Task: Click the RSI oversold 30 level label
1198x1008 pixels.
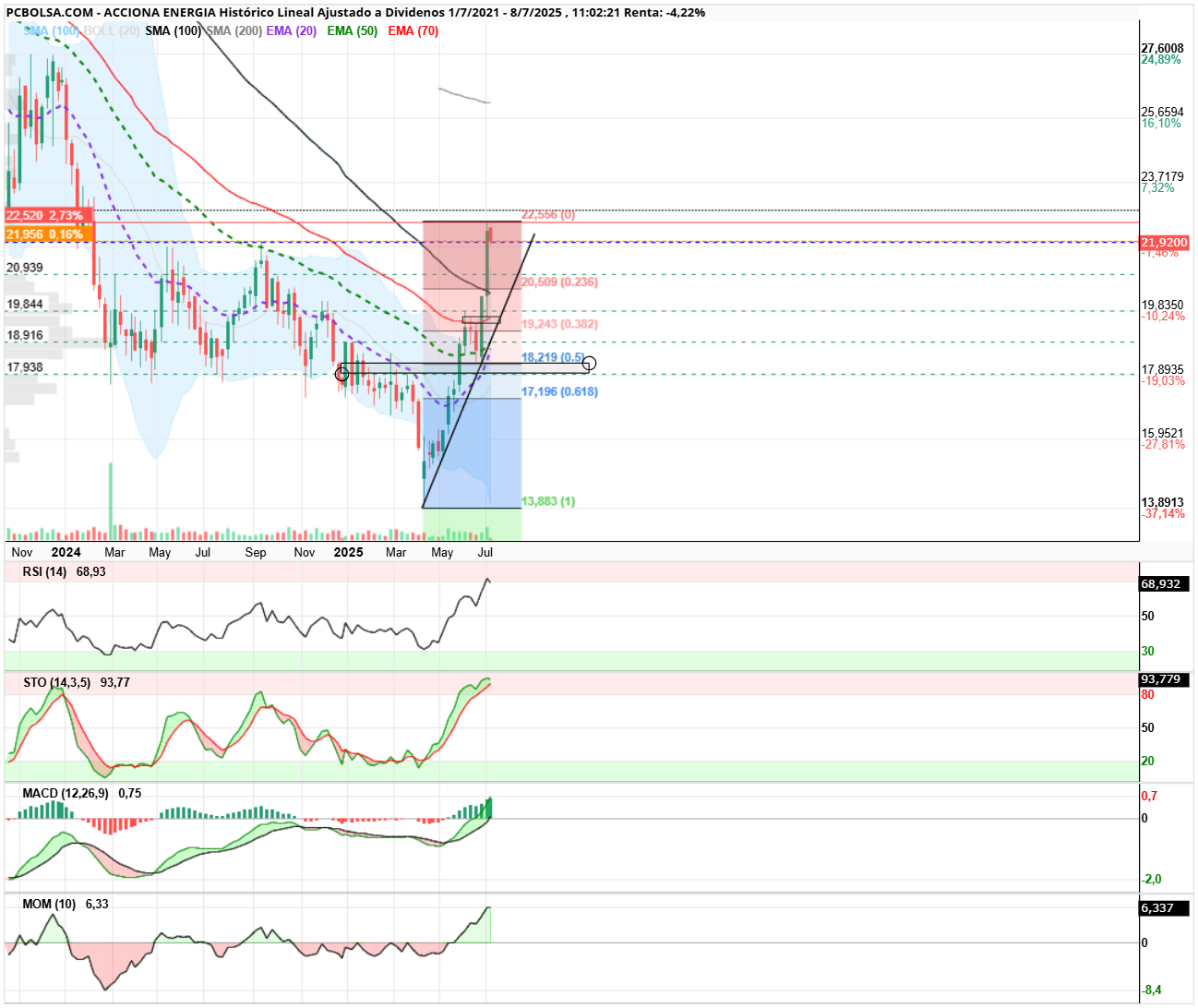Action: pos(1147,651)
